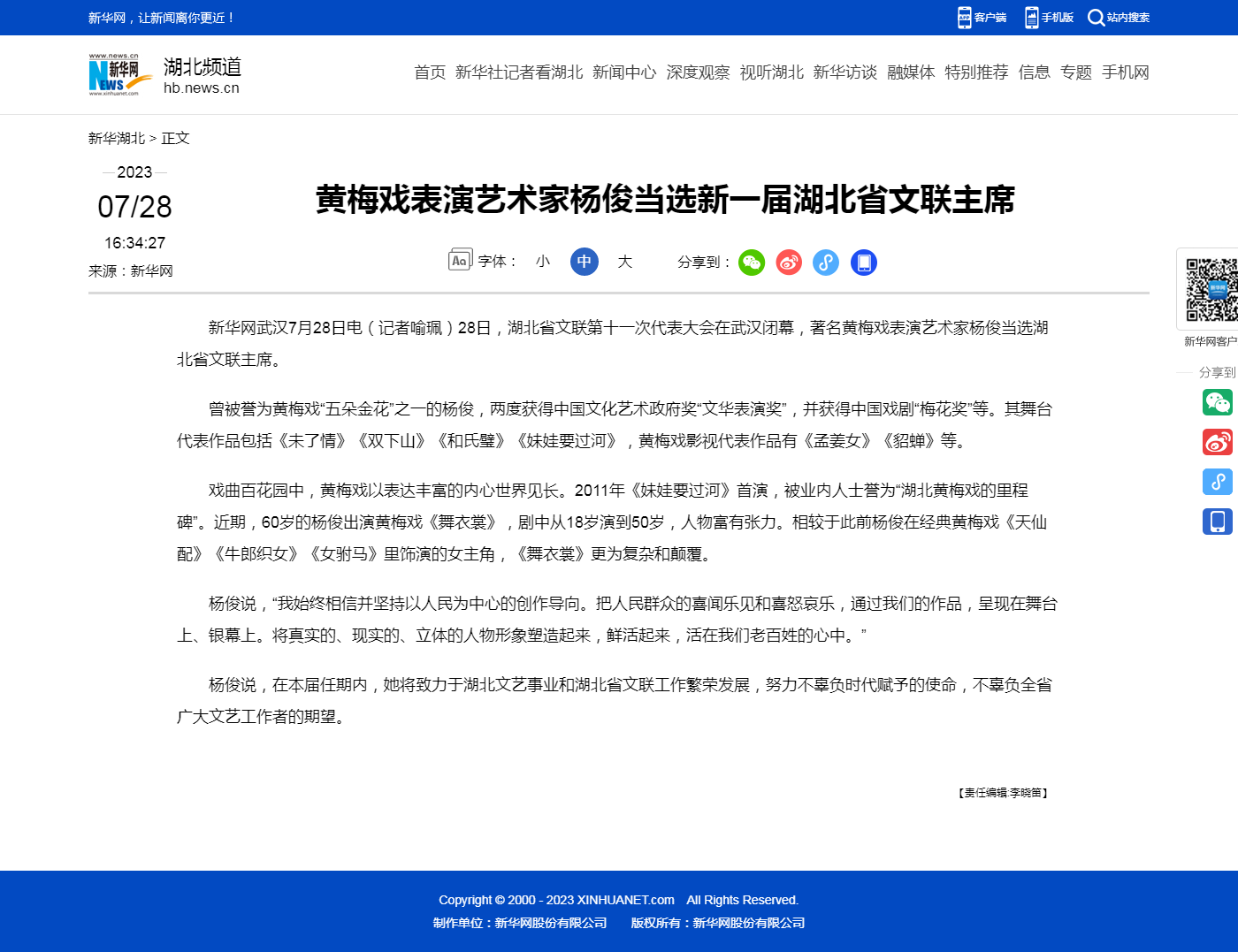Switch font size to 大

(x=625, y=262)
